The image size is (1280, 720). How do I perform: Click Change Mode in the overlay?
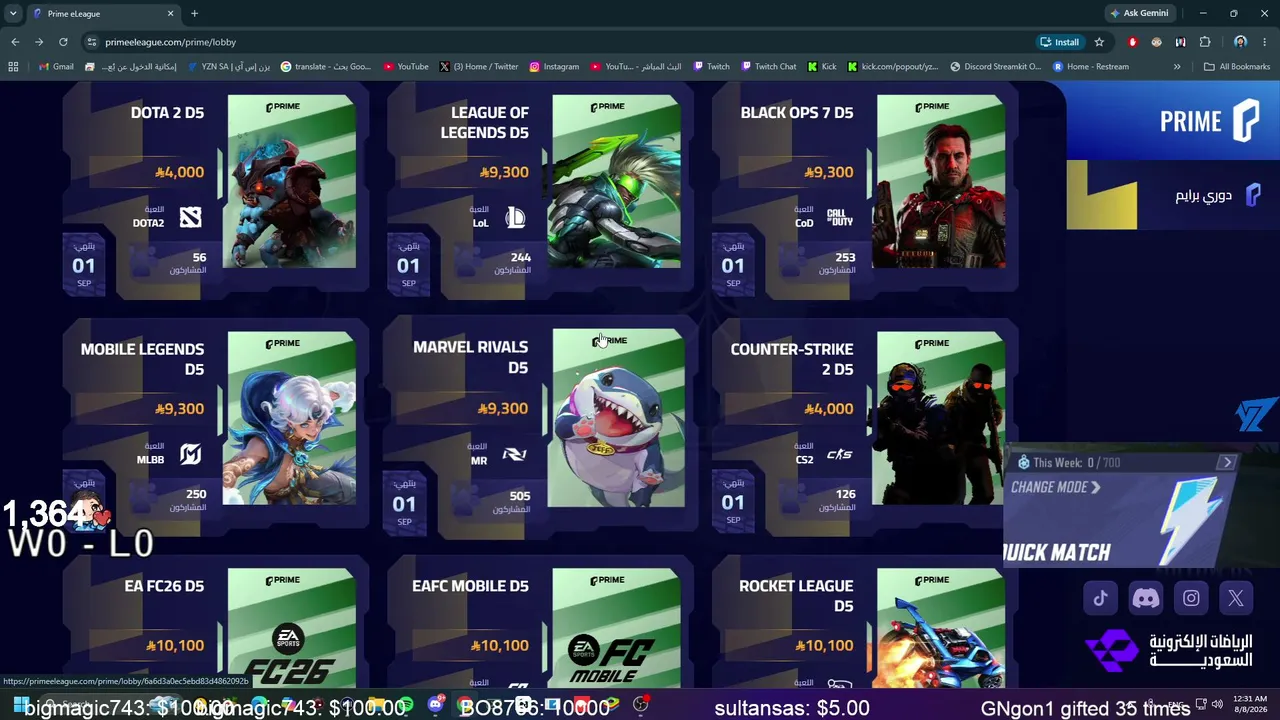click(1055, 487)
